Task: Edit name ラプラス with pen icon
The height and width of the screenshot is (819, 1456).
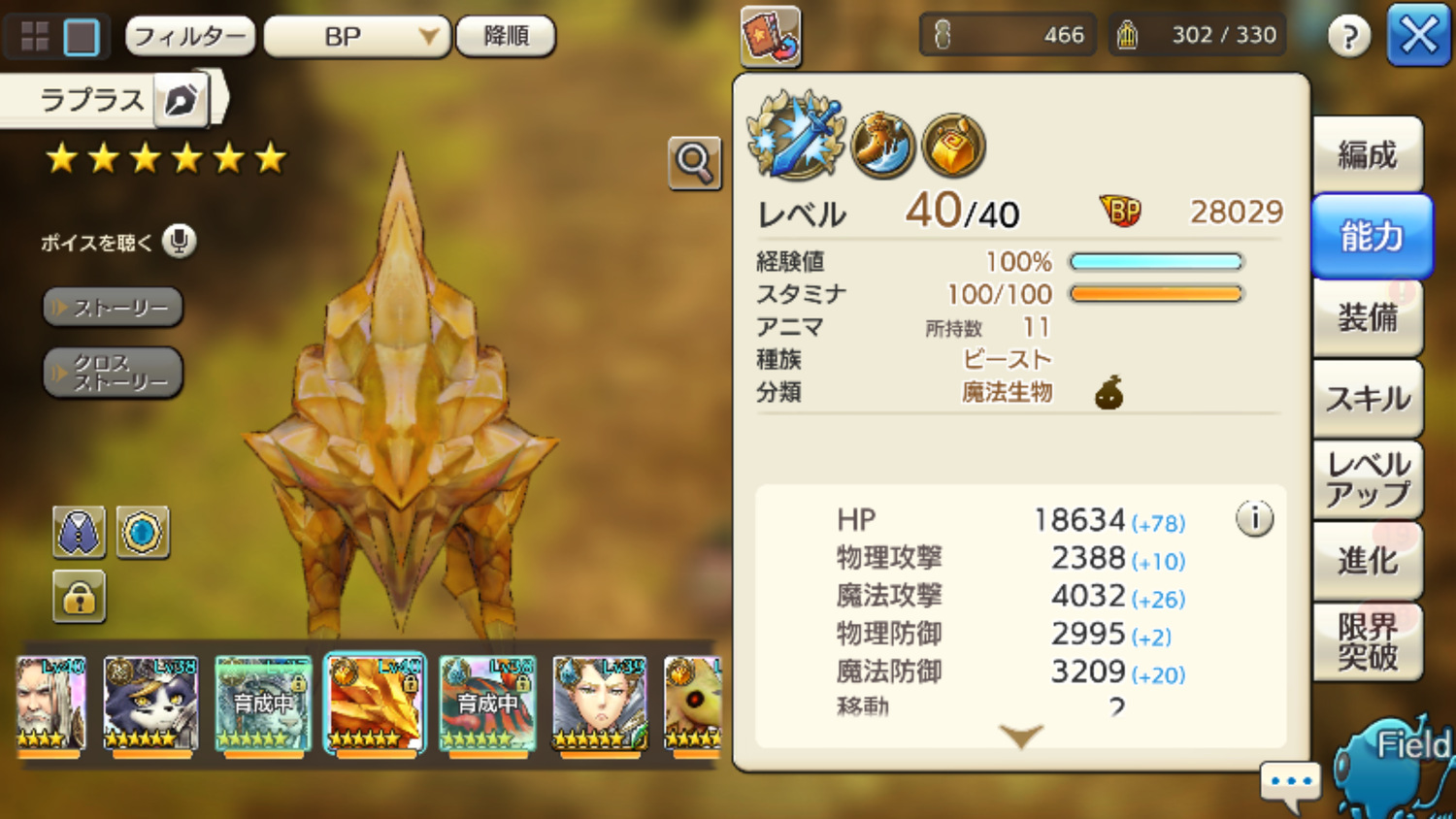Action: 181,100
